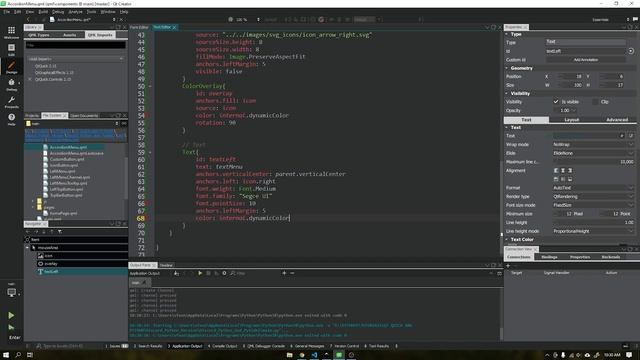The height and width of the screenshot is (360, 640).
Task: Switch to Design mode
Action: coord(11,67)
